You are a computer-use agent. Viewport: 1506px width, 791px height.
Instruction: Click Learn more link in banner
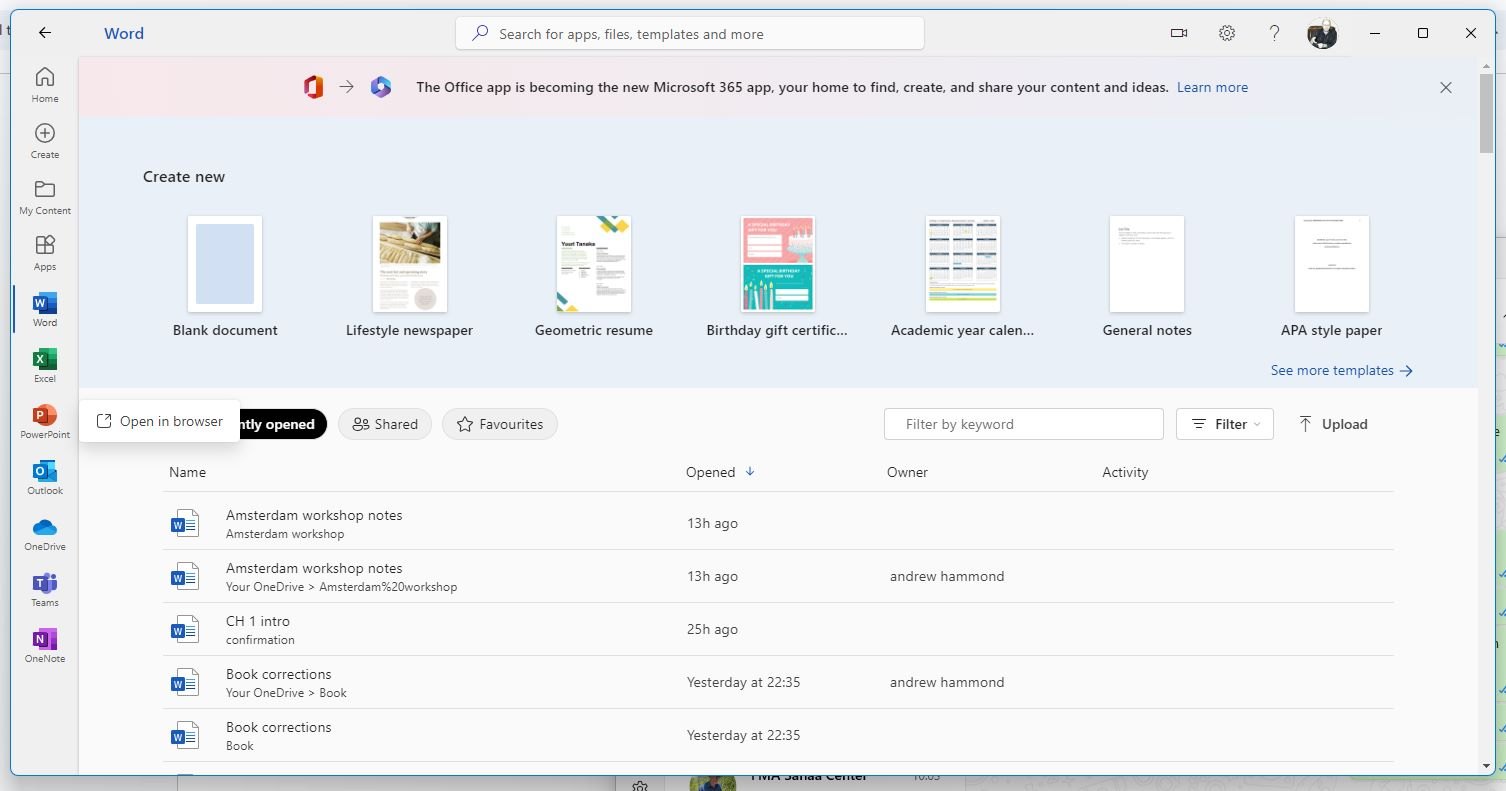[x=1212, y=87]
